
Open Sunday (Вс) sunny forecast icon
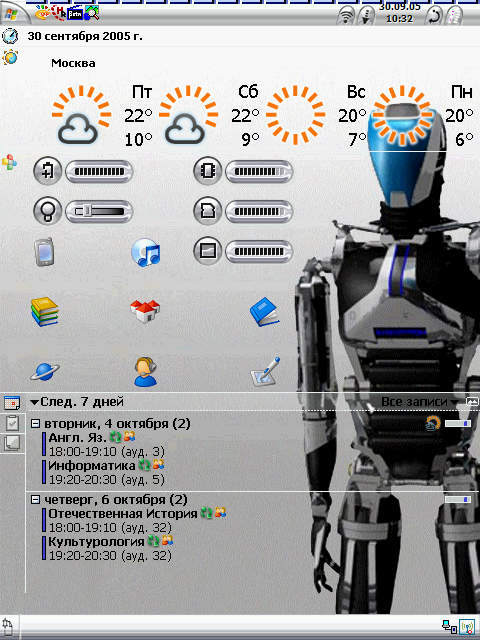[x=296, y=115]
